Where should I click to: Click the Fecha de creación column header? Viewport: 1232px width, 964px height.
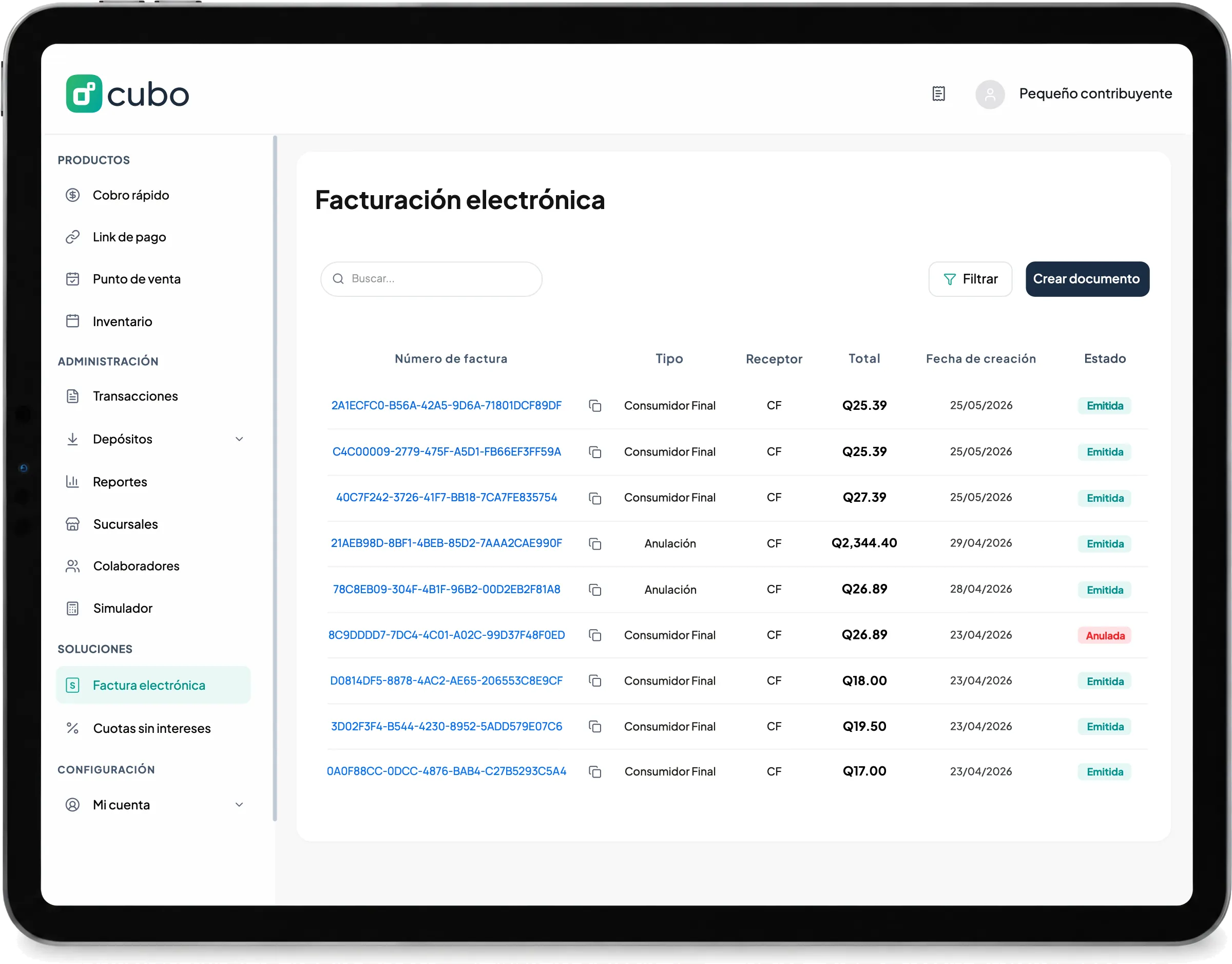tap(981, 359)
